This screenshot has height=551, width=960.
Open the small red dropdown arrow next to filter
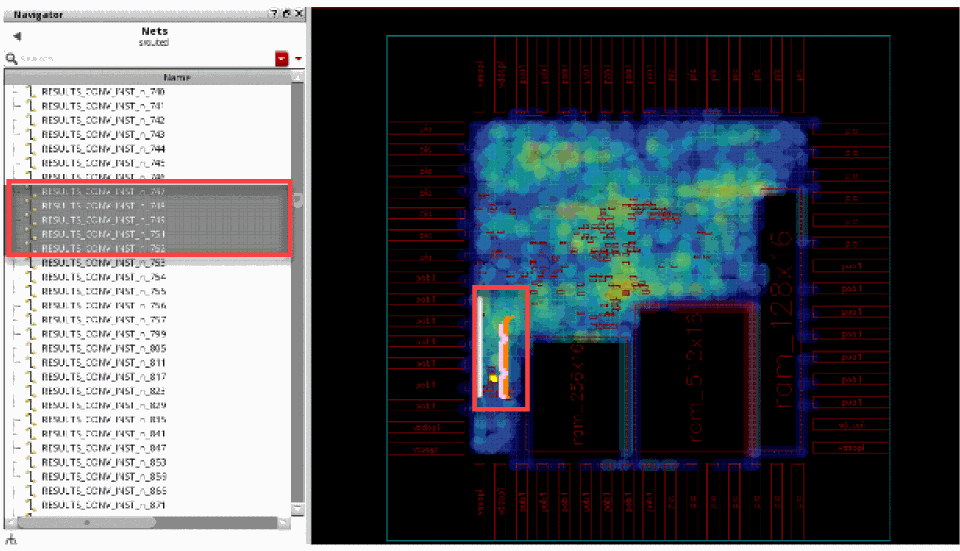[298, 59]
